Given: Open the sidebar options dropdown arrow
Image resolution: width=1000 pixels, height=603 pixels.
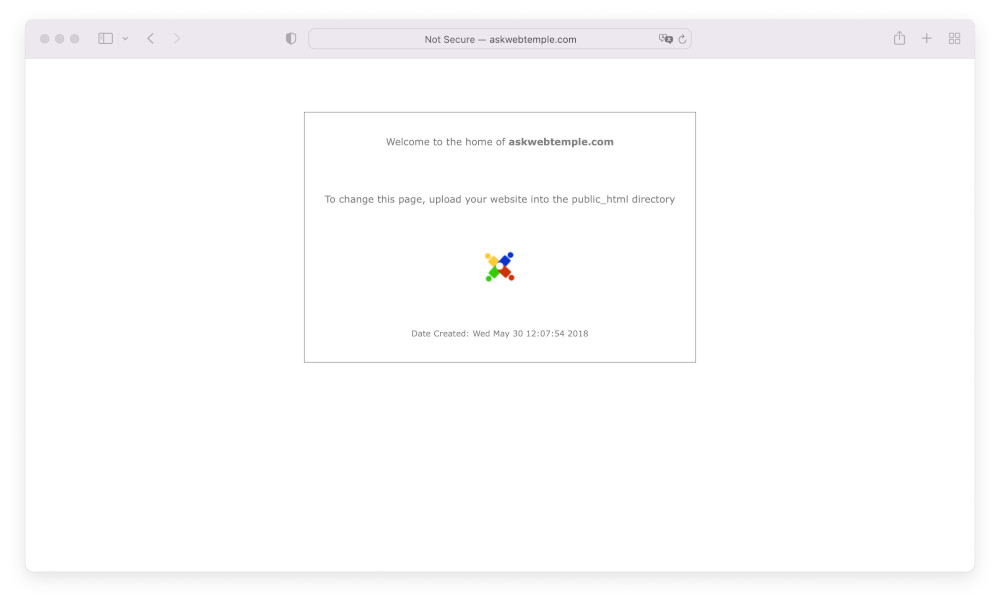Looking at the screenshot, I should [126, 39].
